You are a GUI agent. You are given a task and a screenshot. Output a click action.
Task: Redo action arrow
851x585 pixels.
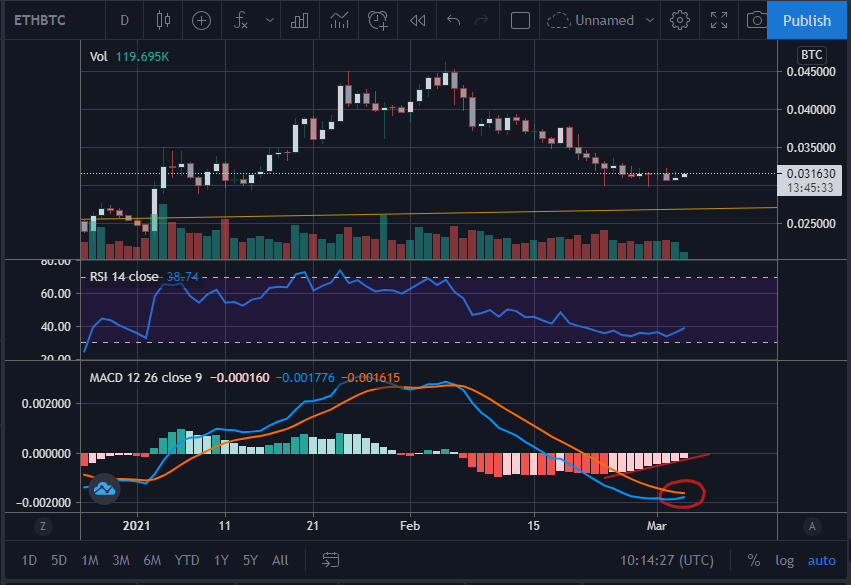click(x=481, y=21)
